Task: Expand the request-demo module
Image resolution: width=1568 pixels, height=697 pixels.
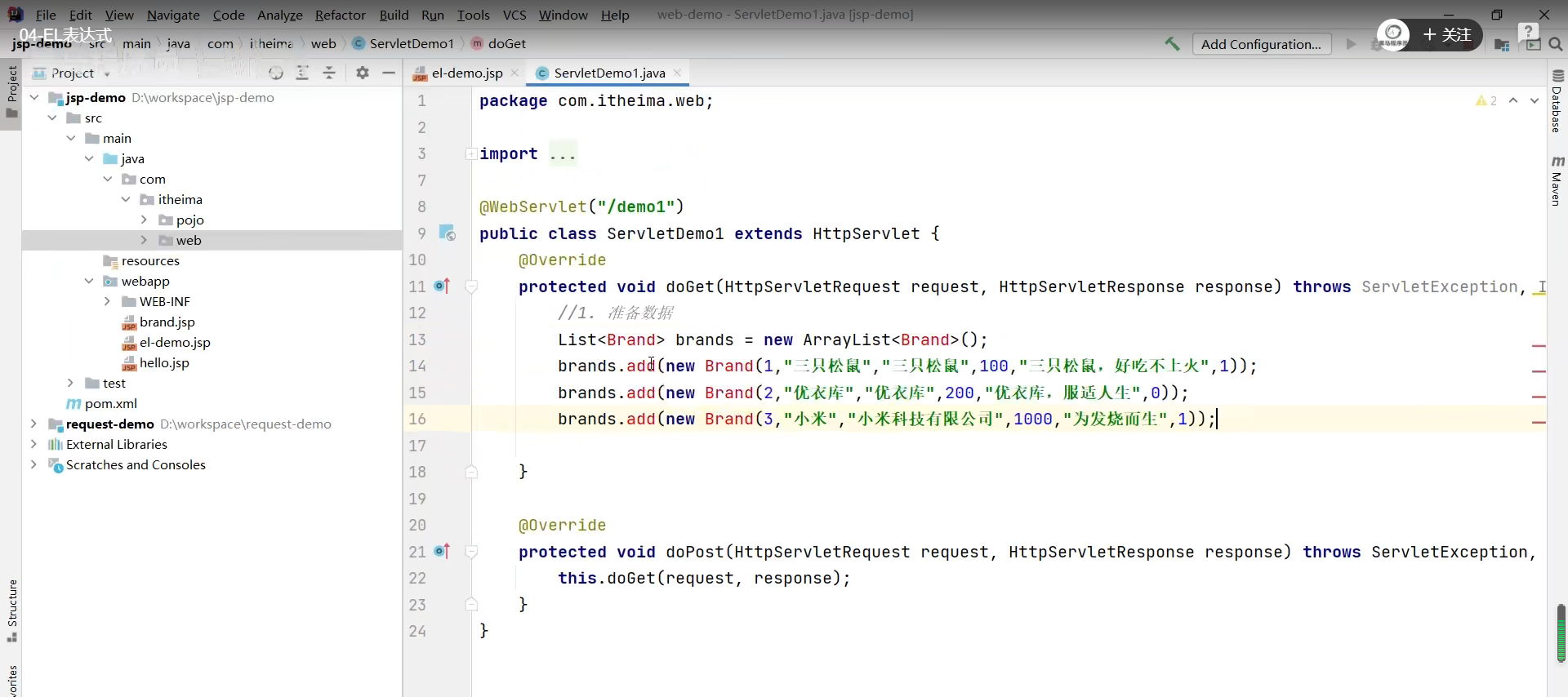Action: click(33, 424)
